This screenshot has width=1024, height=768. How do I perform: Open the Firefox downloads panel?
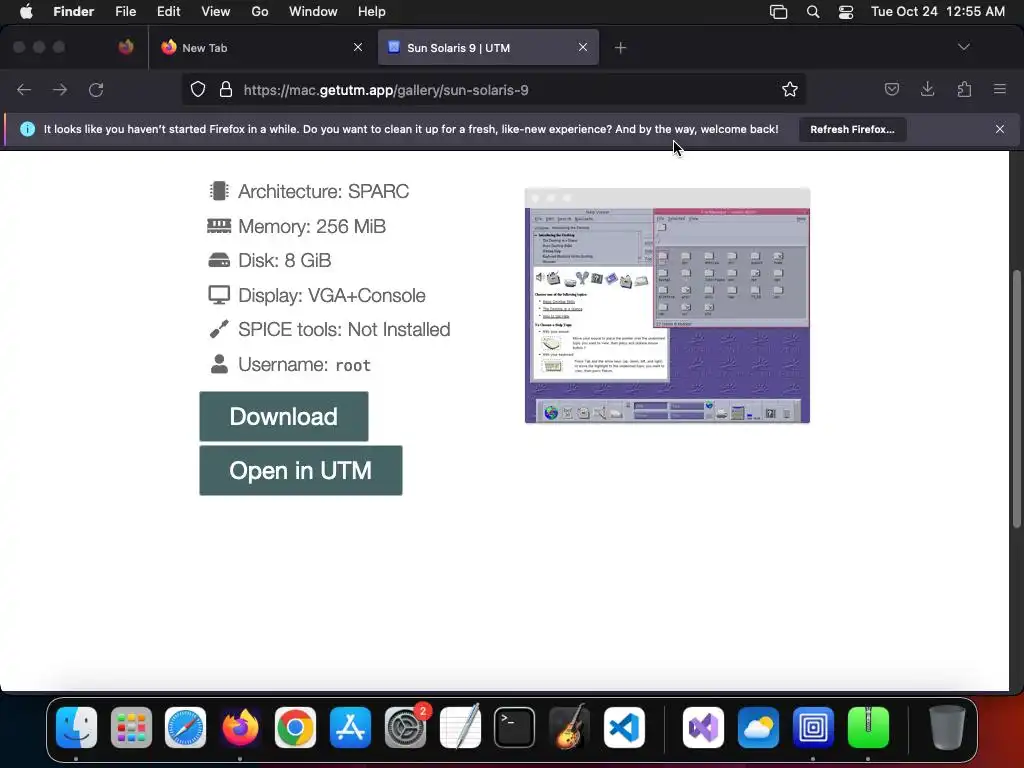pyautogui.click(x=927, y=89)
